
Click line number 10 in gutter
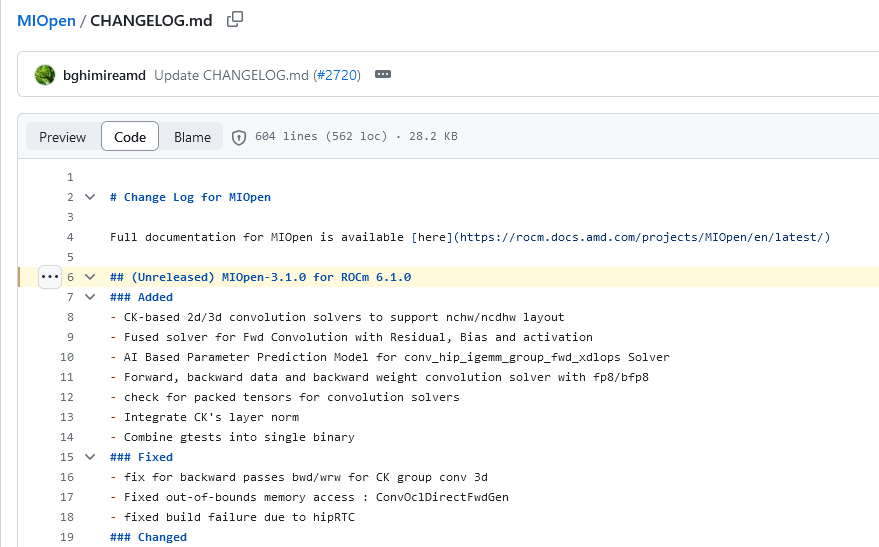point(67,357)
